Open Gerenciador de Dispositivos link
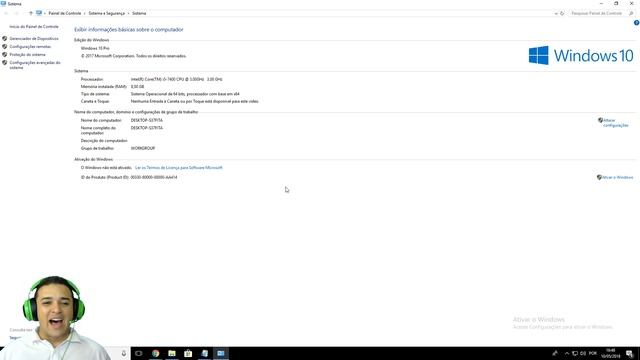This screenshot has height=360, width=640. (x=34, y=38)
